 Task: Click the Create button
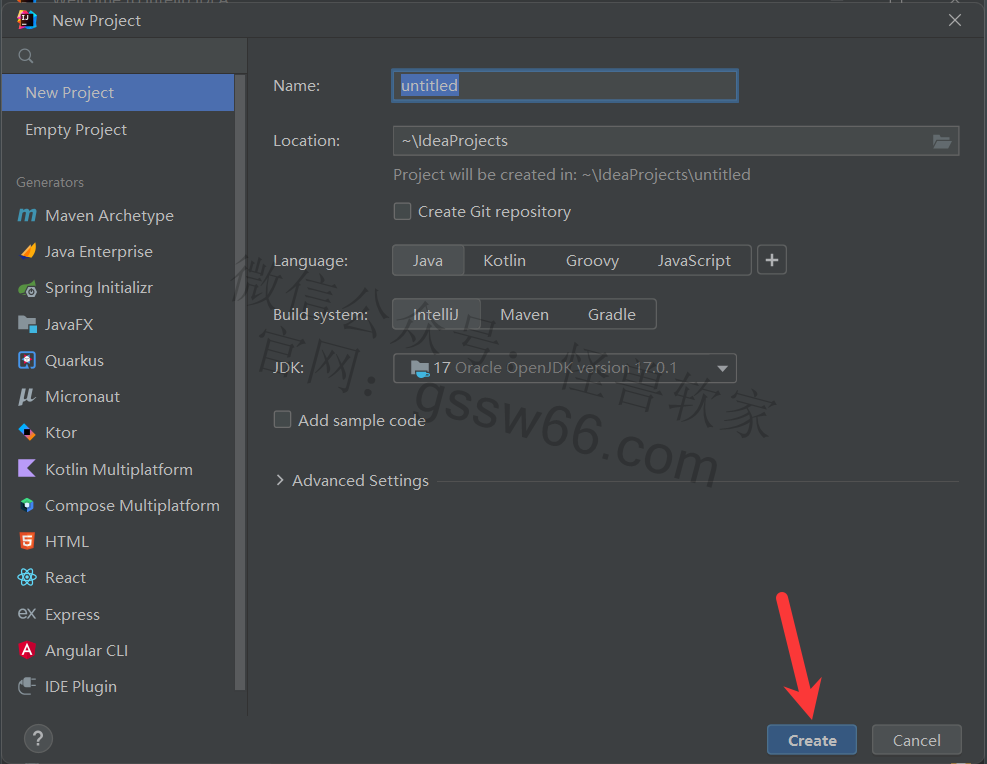tap(811, 740)
